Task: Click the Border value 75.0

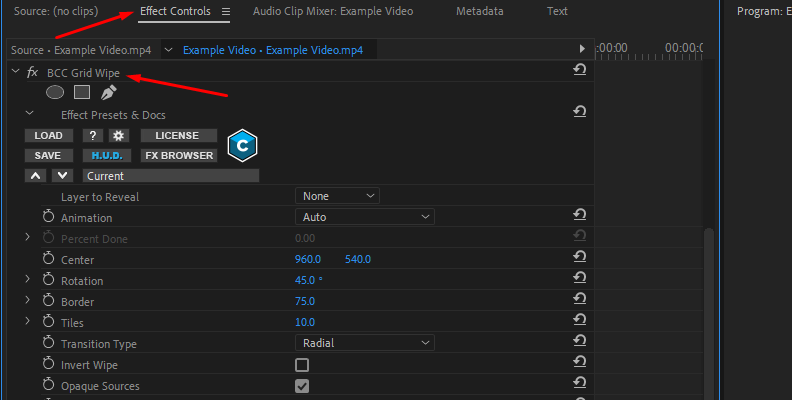Action: pos(305,301)
